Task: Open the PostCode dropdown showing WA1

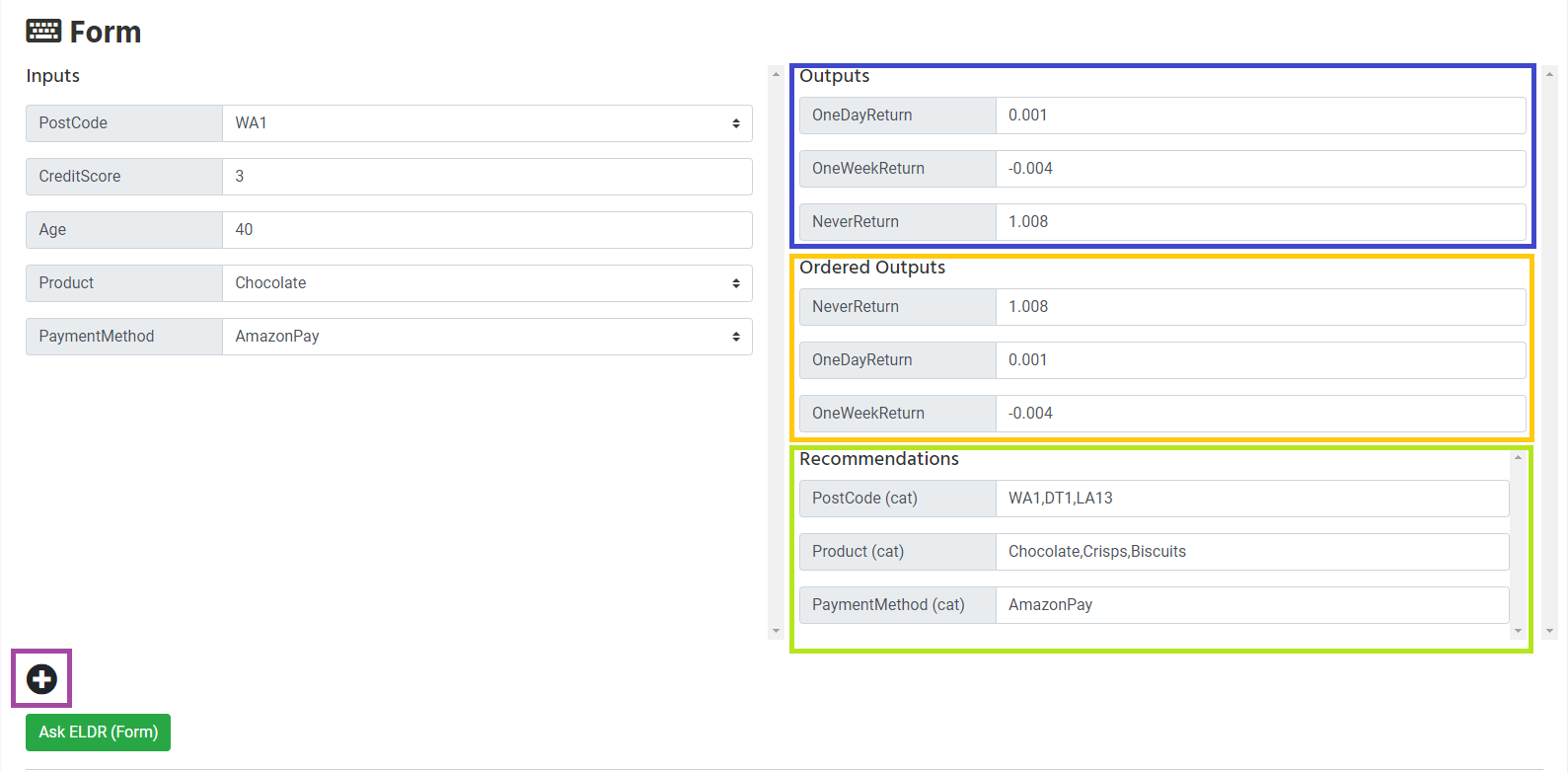Action: click(x=487, y=123)
